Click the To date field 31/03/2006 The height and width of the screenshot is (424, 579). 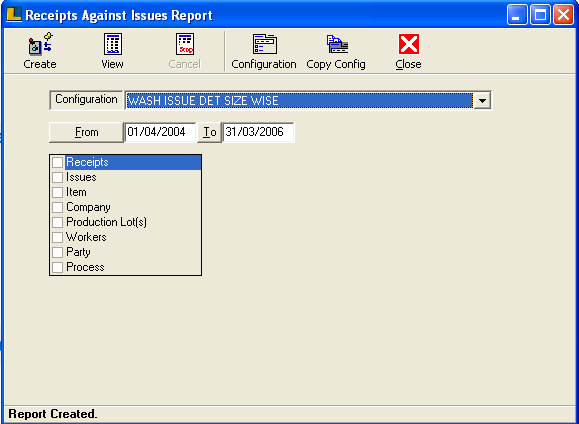point(258,132)
